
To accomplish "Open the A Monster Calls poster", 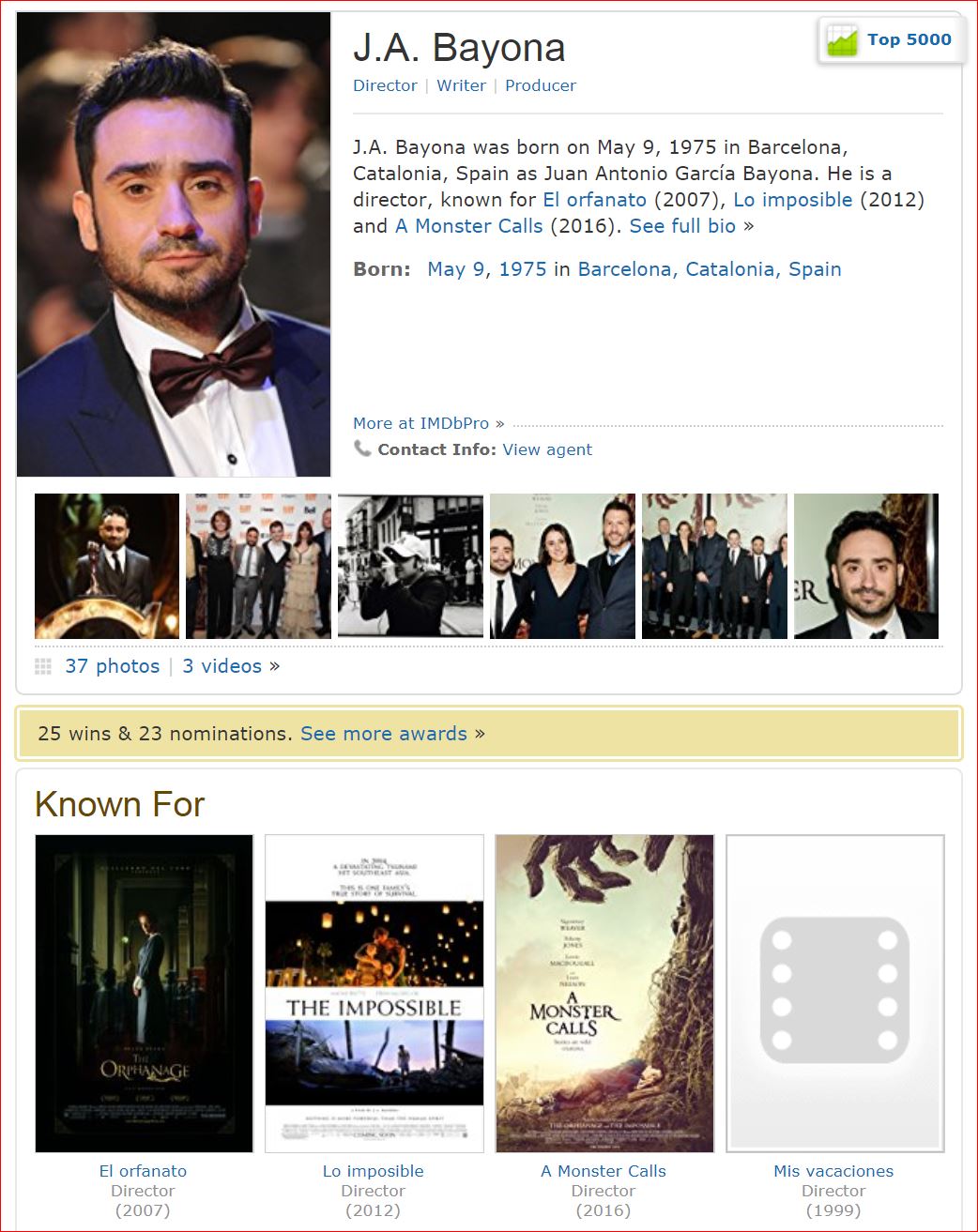I will 604,993.
